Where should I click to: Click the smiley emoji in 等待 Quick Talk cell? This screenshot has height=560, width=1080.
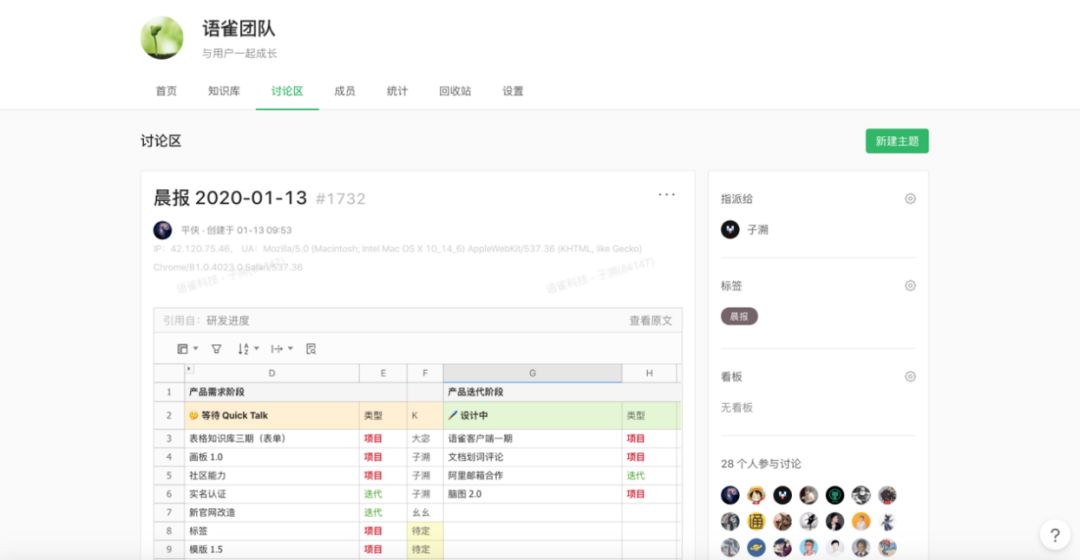click(194, 415)
